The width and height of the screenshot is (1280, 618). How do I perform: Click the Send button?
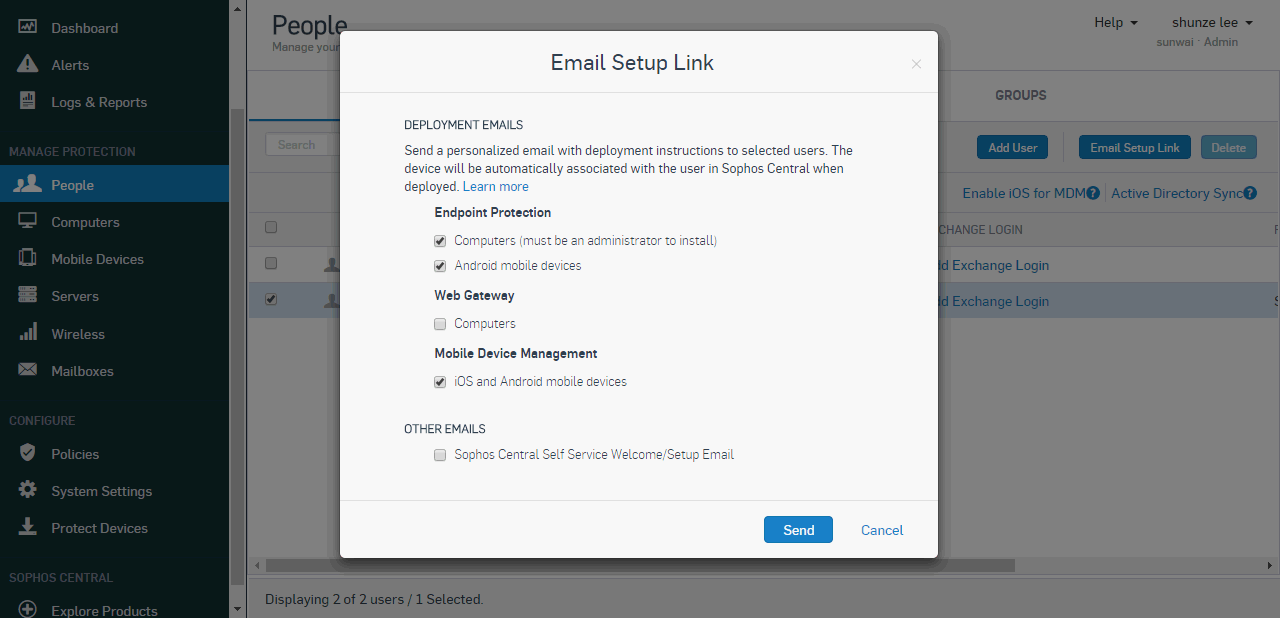tap(798, 530)
